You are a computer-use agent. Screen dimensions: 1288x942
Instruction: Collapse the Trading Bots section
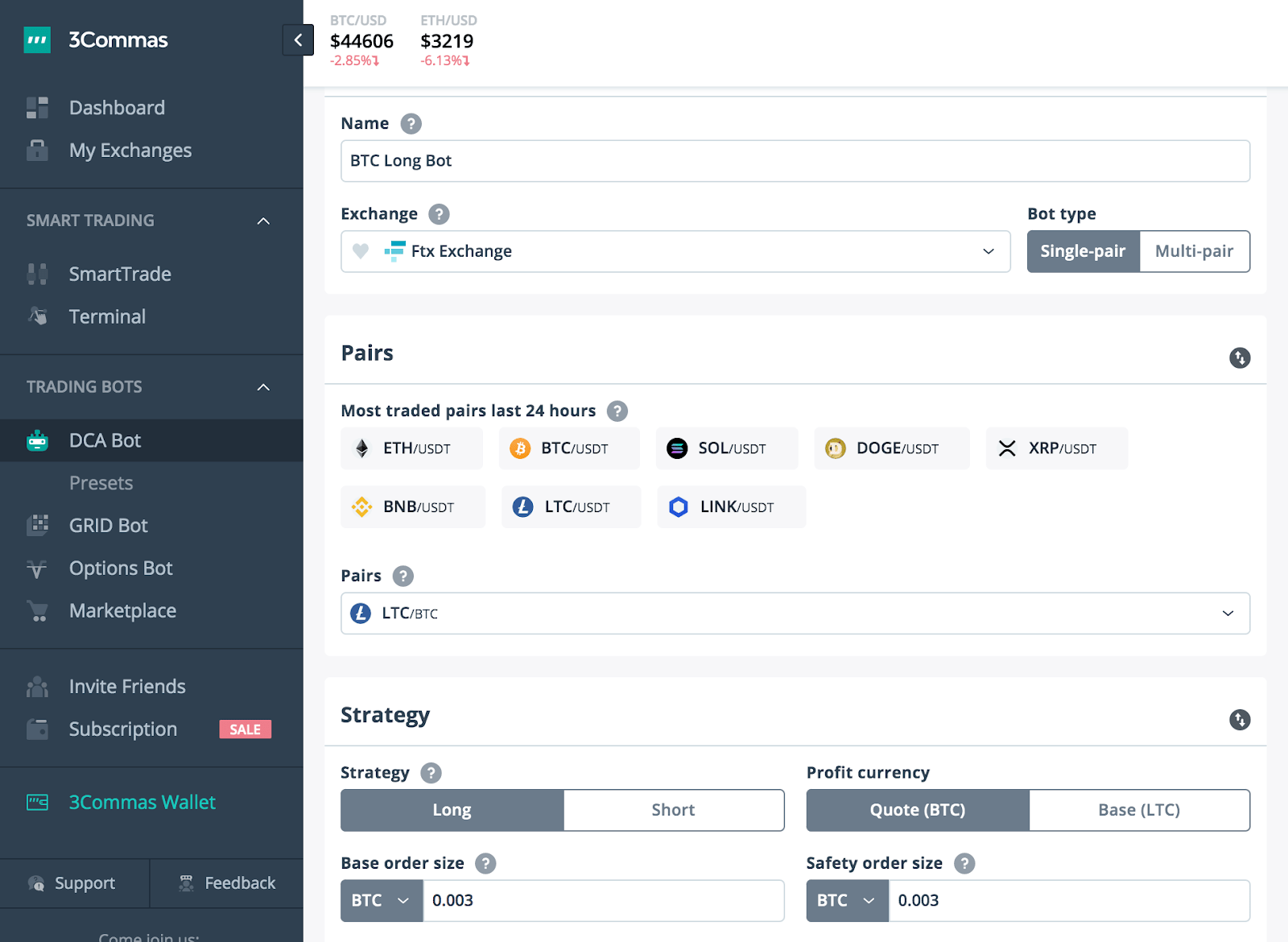pyautogui.click(x=263, y=387)
